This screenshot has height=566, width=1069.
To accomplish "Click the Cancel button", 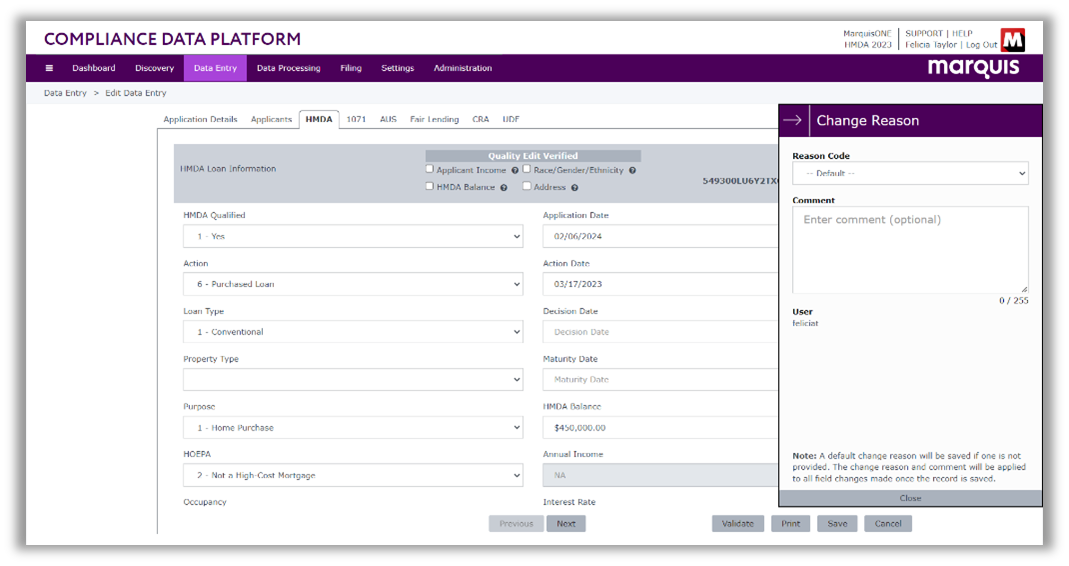I will click(888, 524).
